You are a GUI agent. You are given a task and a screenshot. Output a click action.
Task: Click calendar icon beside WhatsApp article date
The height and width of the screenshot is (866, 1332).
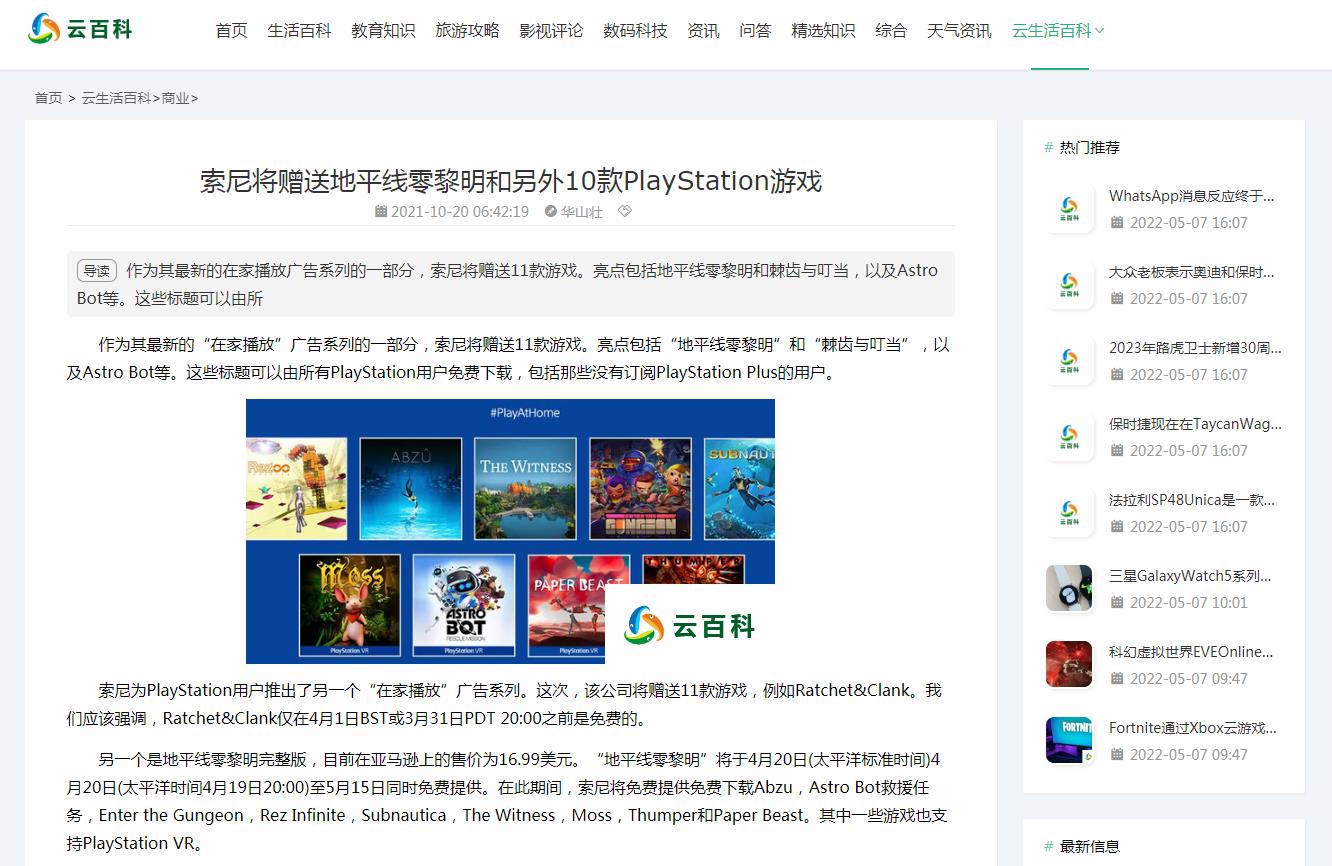click(x=1117, y=222)
